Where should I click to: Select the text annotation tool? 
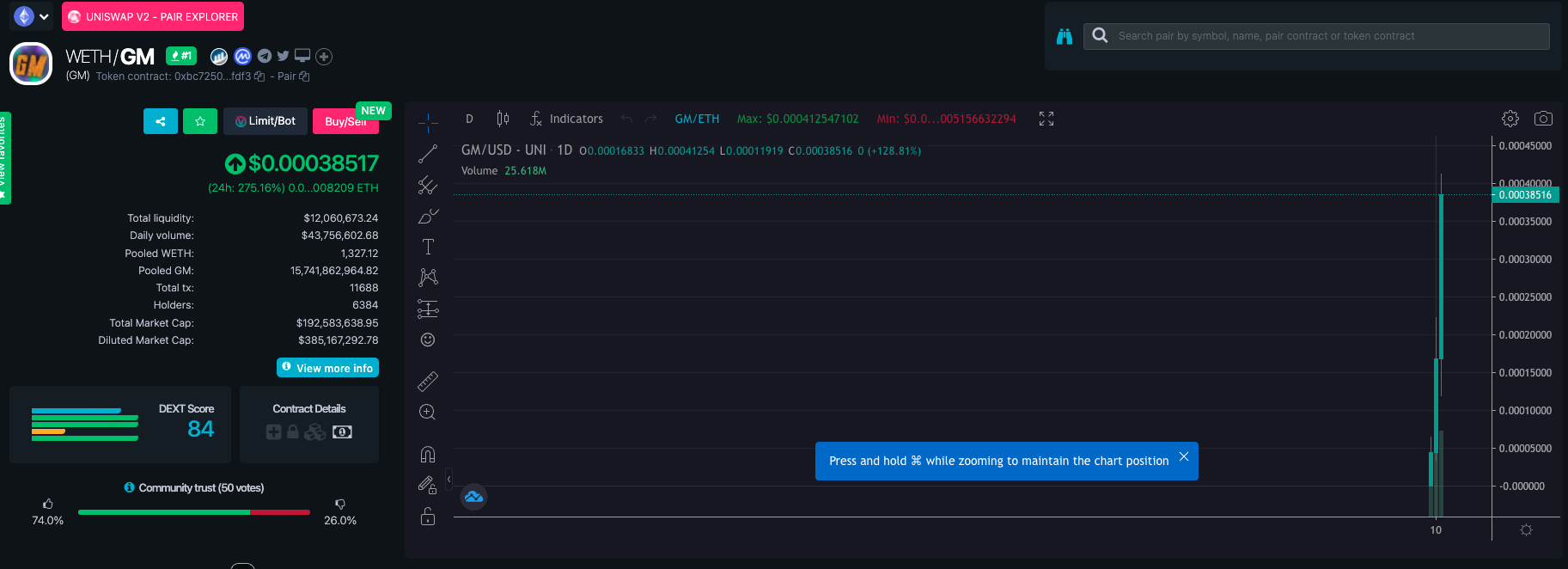click(428, 248)
